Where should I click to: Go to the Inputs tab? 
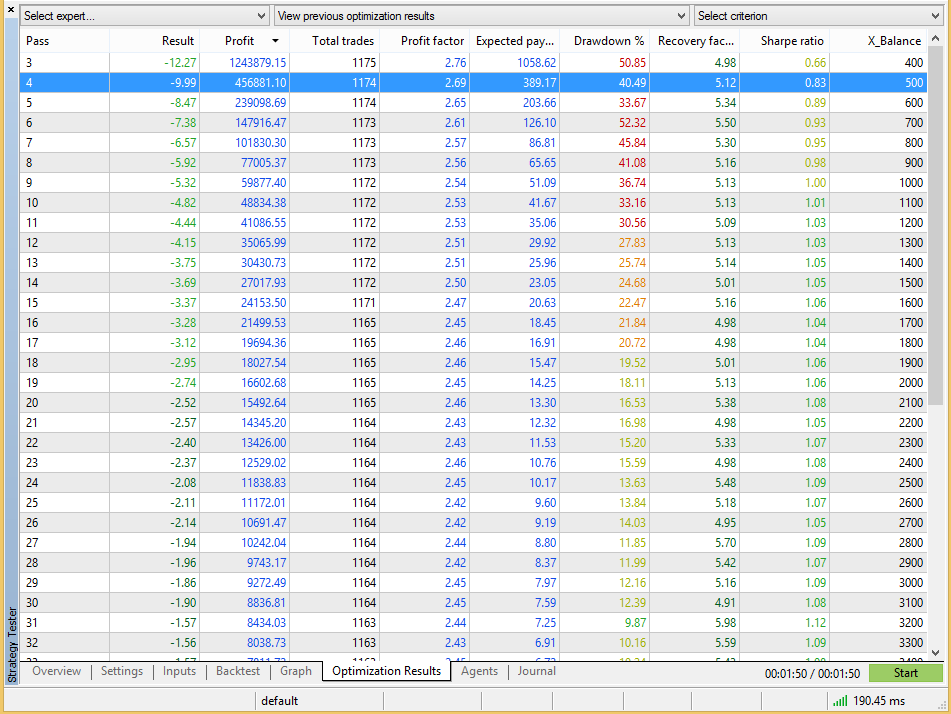pyautogui.click(x=180, y=671)
